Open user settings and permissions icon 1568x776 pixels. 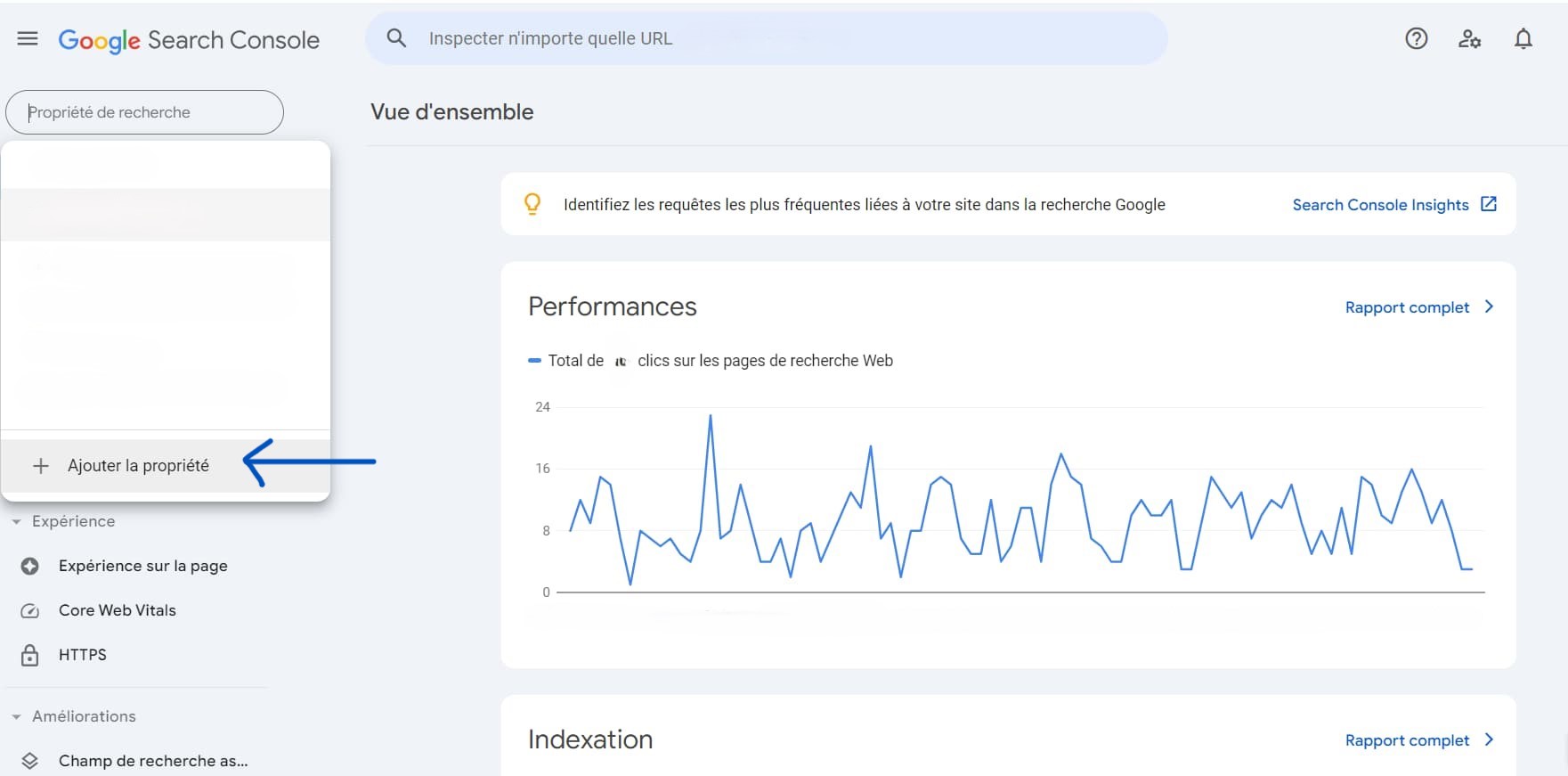[x=1469, y=38]
